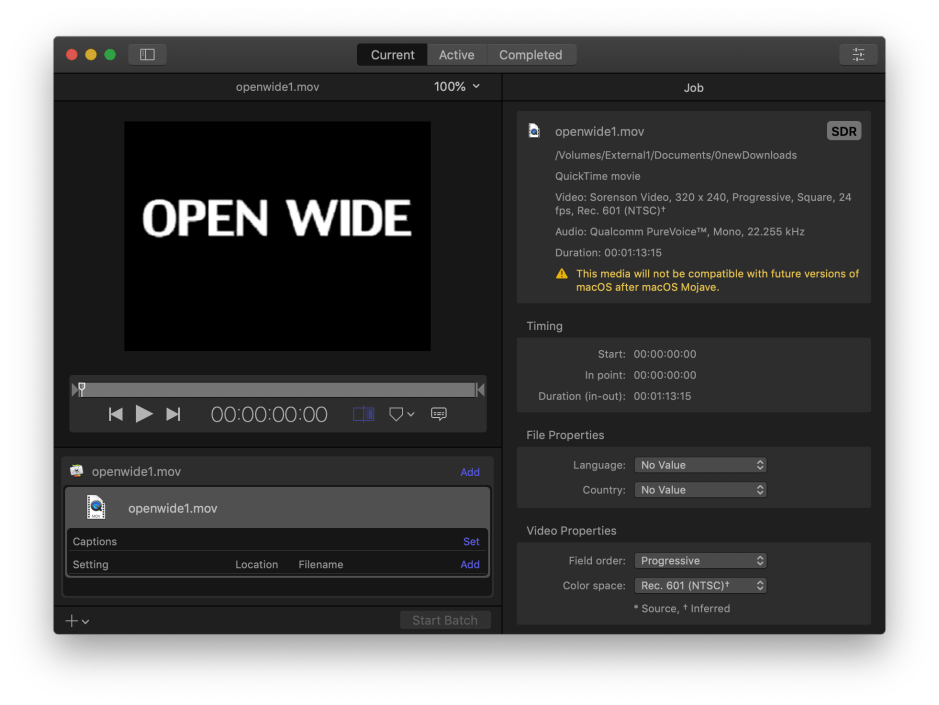
Task: Open the add menu with the plus icon
Action: [75, 620]
